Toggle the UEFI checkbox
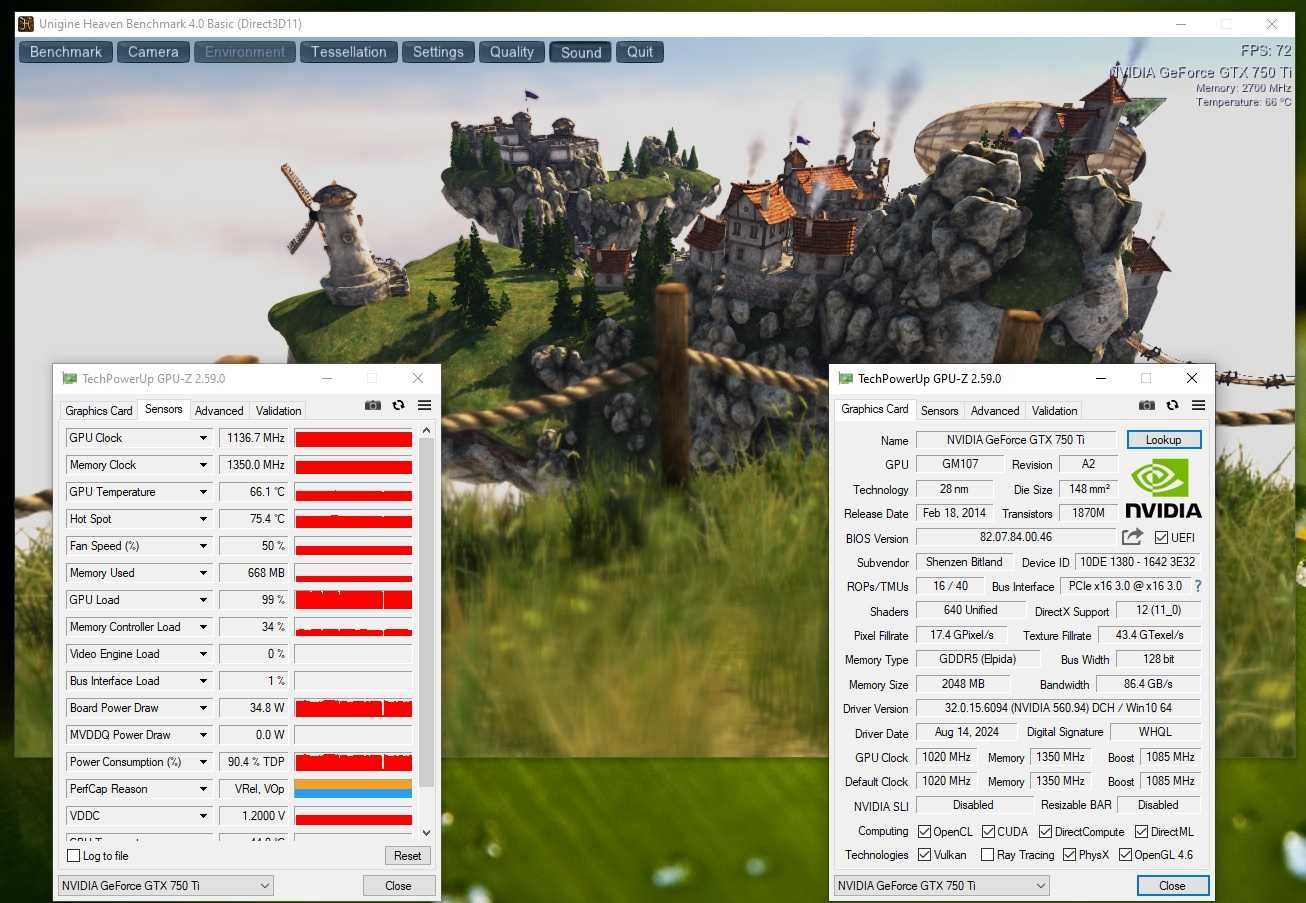 (1161, 538)
